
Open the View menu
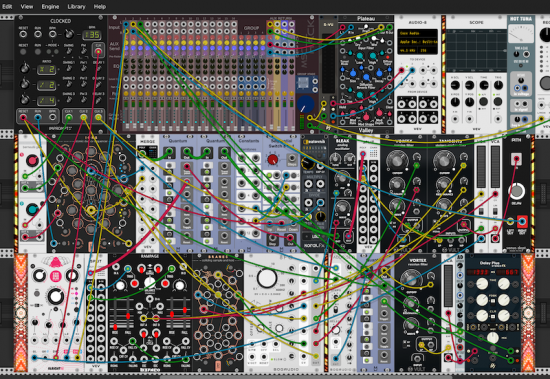pos(27,7)
